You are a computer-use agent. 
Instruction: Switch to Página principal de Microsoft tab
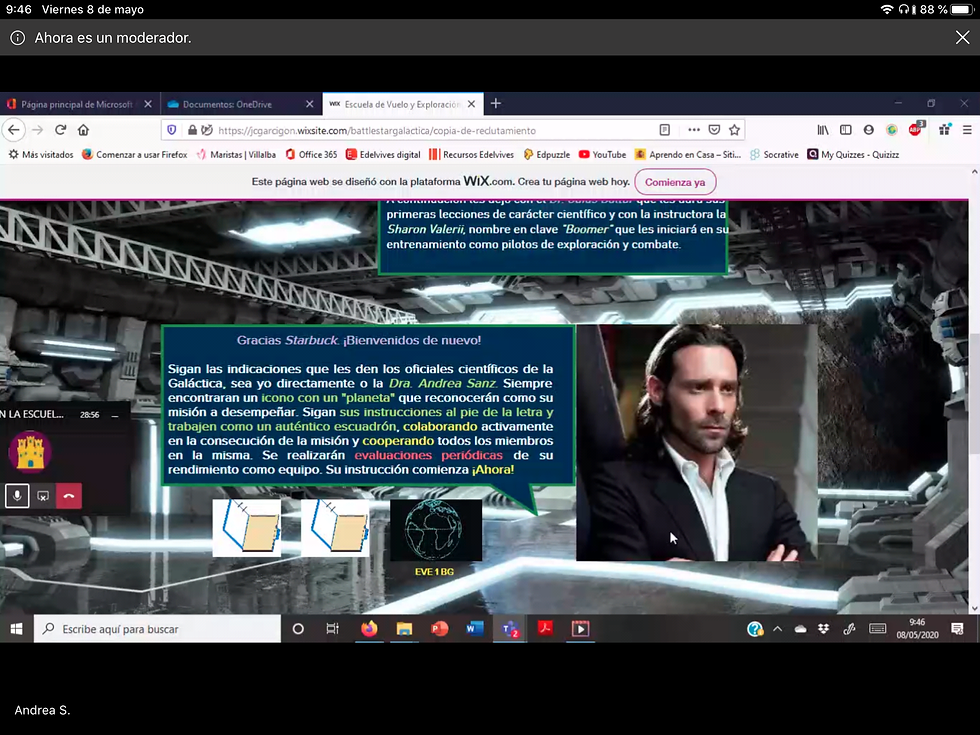pos(79,104)
